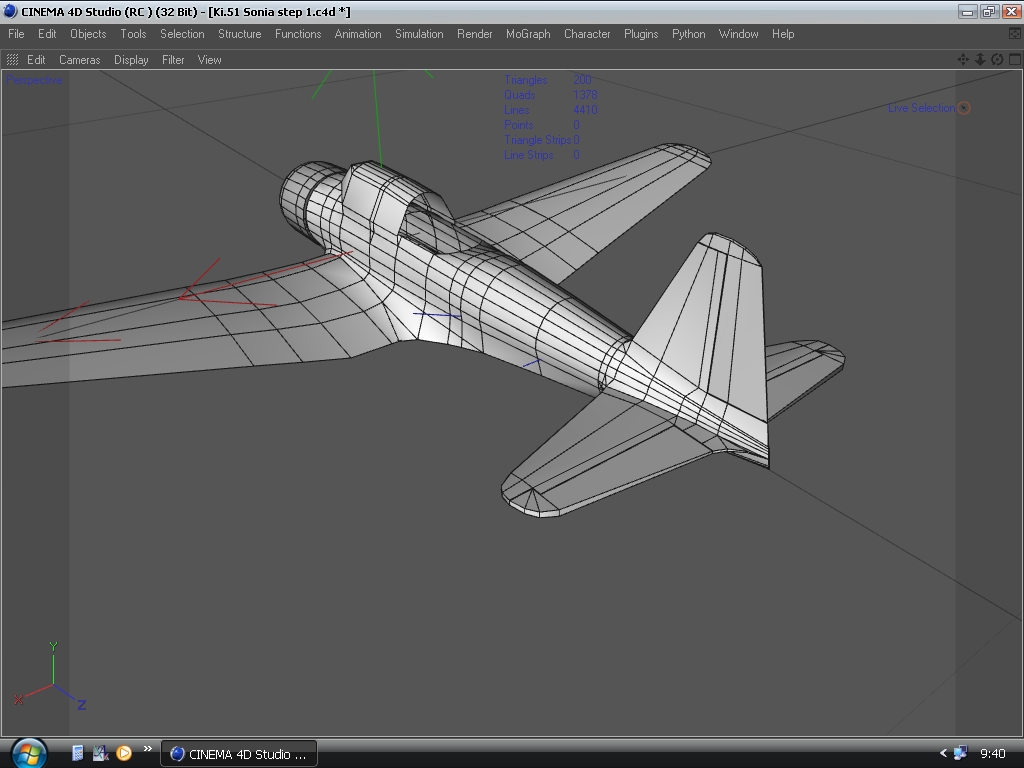Click the Windows Start orb
1024x768 pixels.
point(28,753)
